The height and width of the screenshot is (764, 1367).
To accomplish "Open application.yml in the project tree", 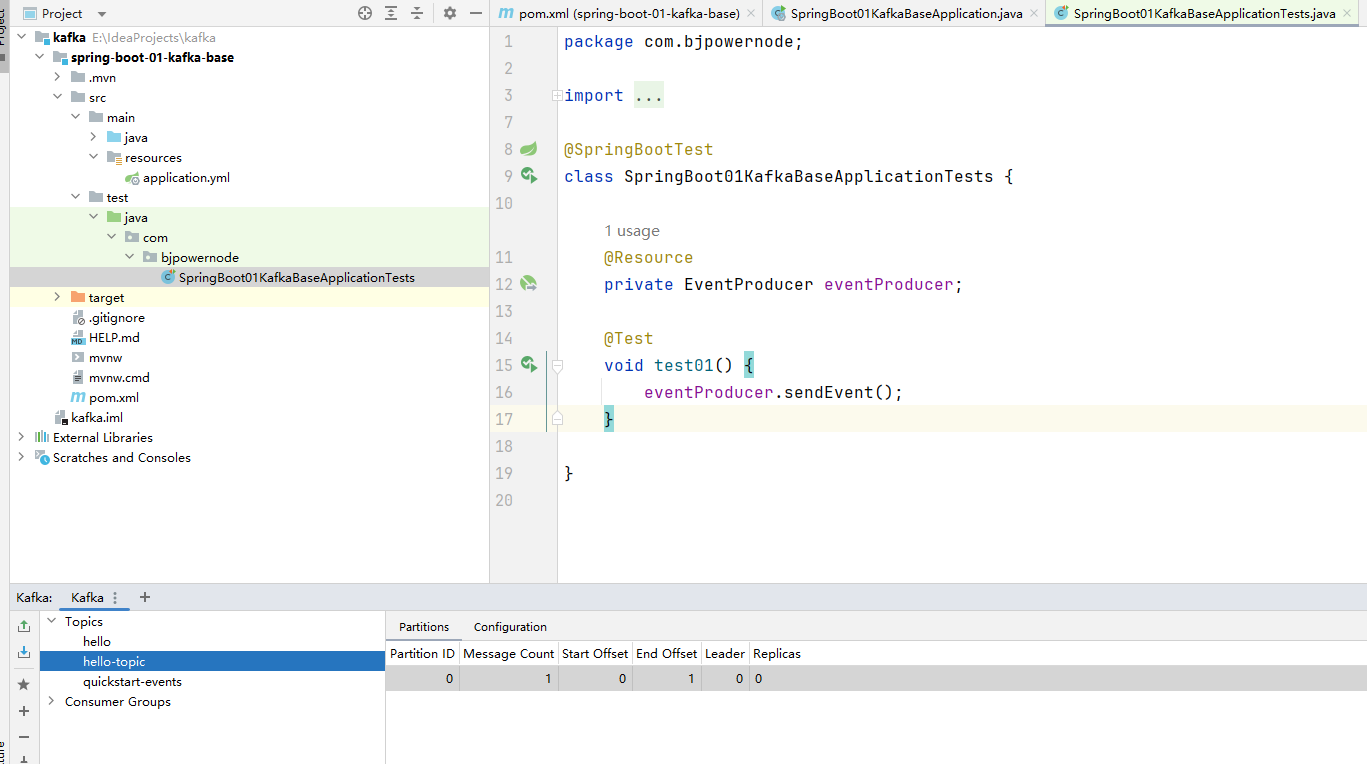I will coord(186,177).
